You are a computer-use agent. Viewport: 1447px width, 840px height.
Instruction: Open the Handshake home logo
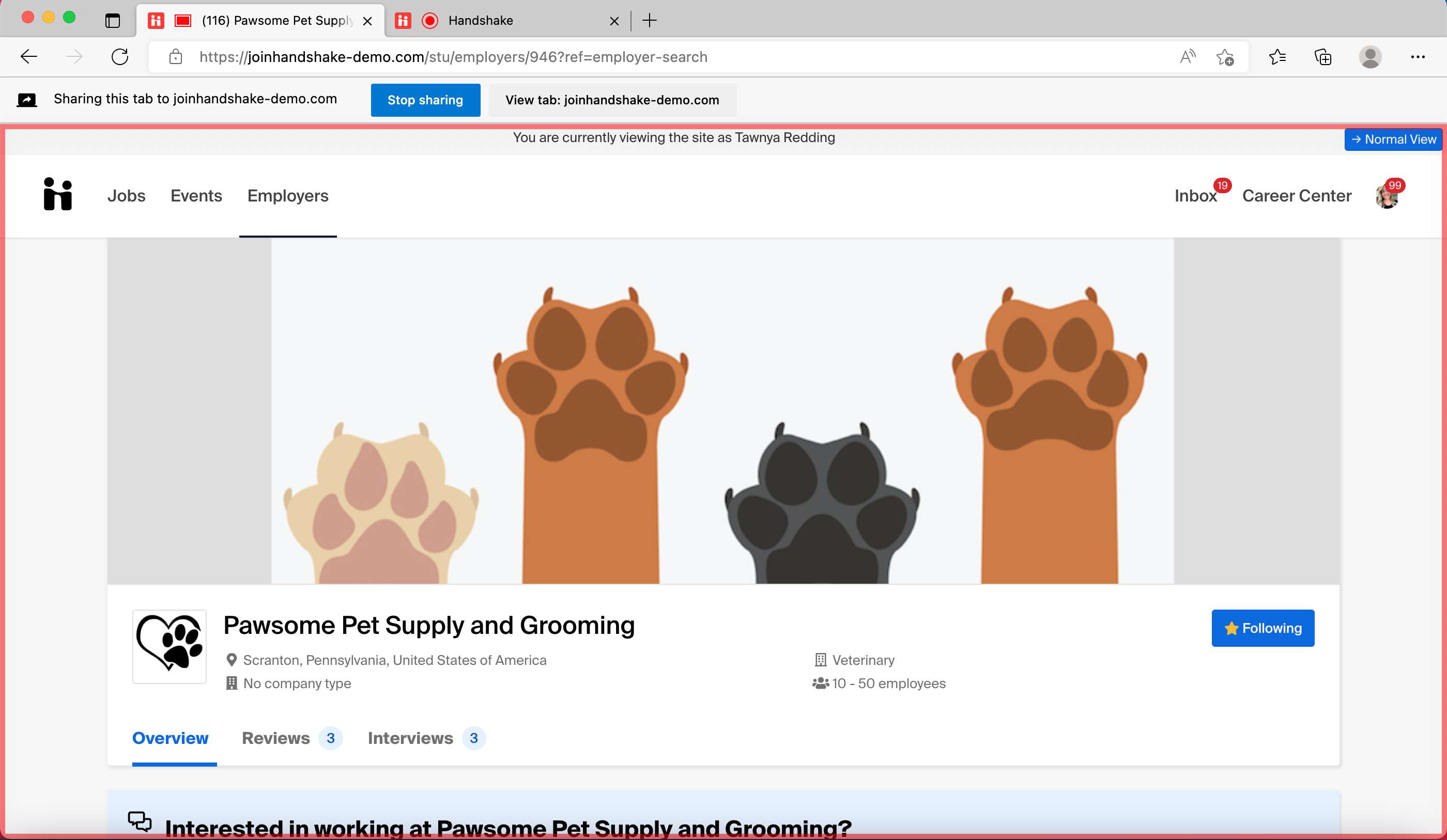(x=57, y=195)
